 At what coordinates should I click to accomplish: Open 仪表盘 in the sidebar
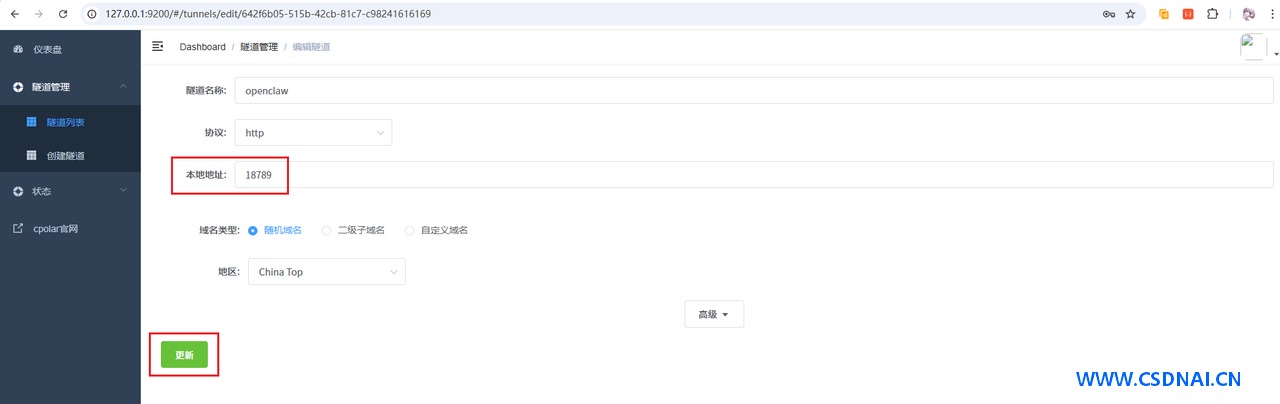pos(70,49)
